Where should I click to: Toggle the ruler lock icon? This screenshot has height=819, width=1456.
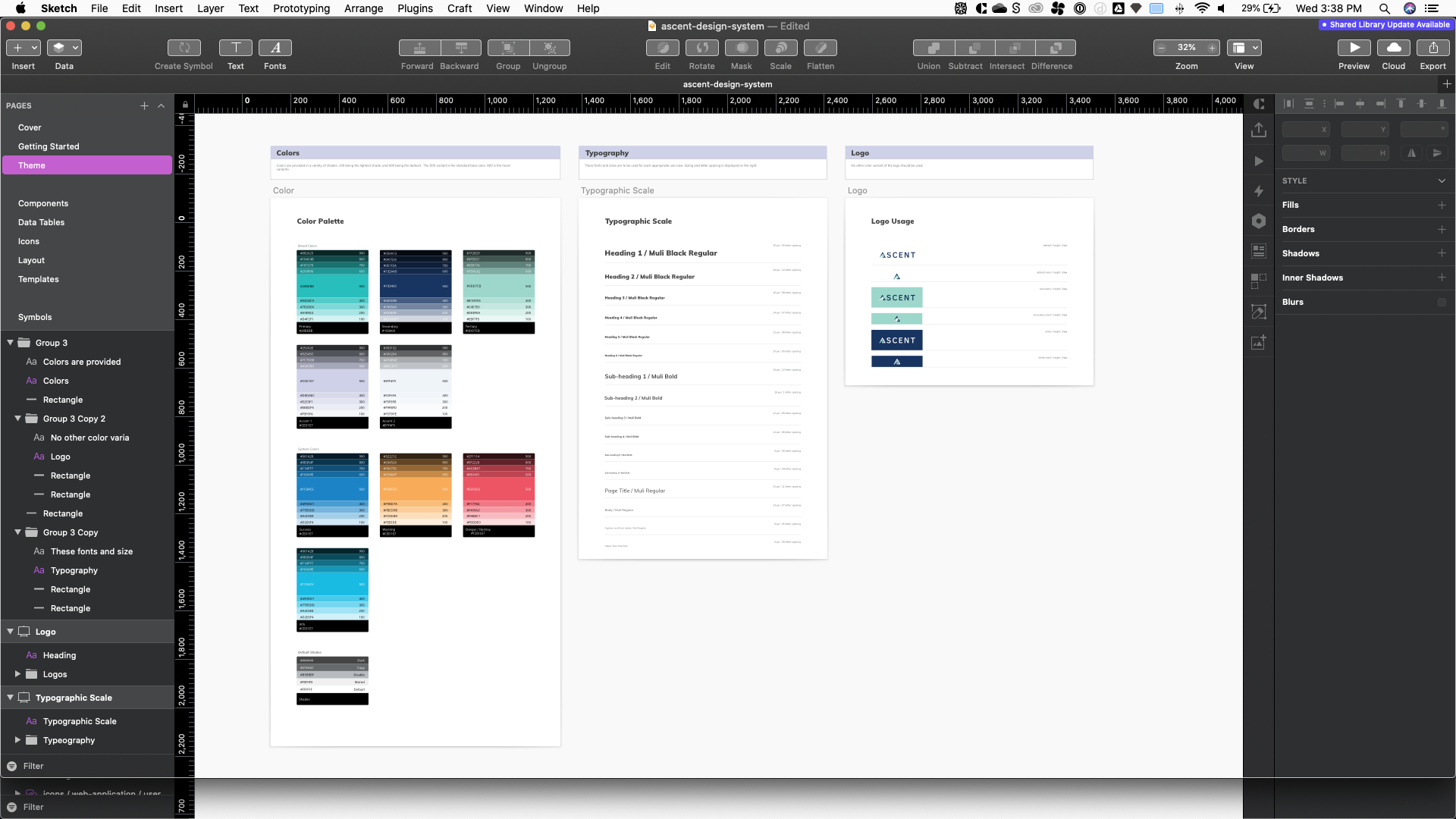[185, 105]
